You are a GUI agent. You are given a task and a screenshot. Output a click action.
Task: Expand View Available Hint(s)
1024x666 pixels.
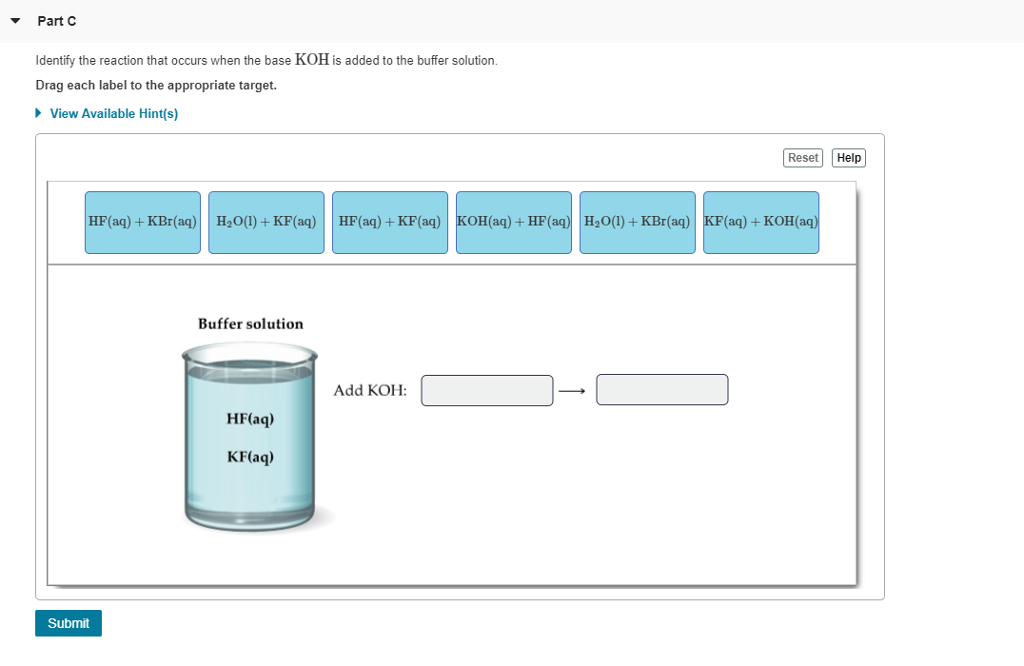click(113, 113)
